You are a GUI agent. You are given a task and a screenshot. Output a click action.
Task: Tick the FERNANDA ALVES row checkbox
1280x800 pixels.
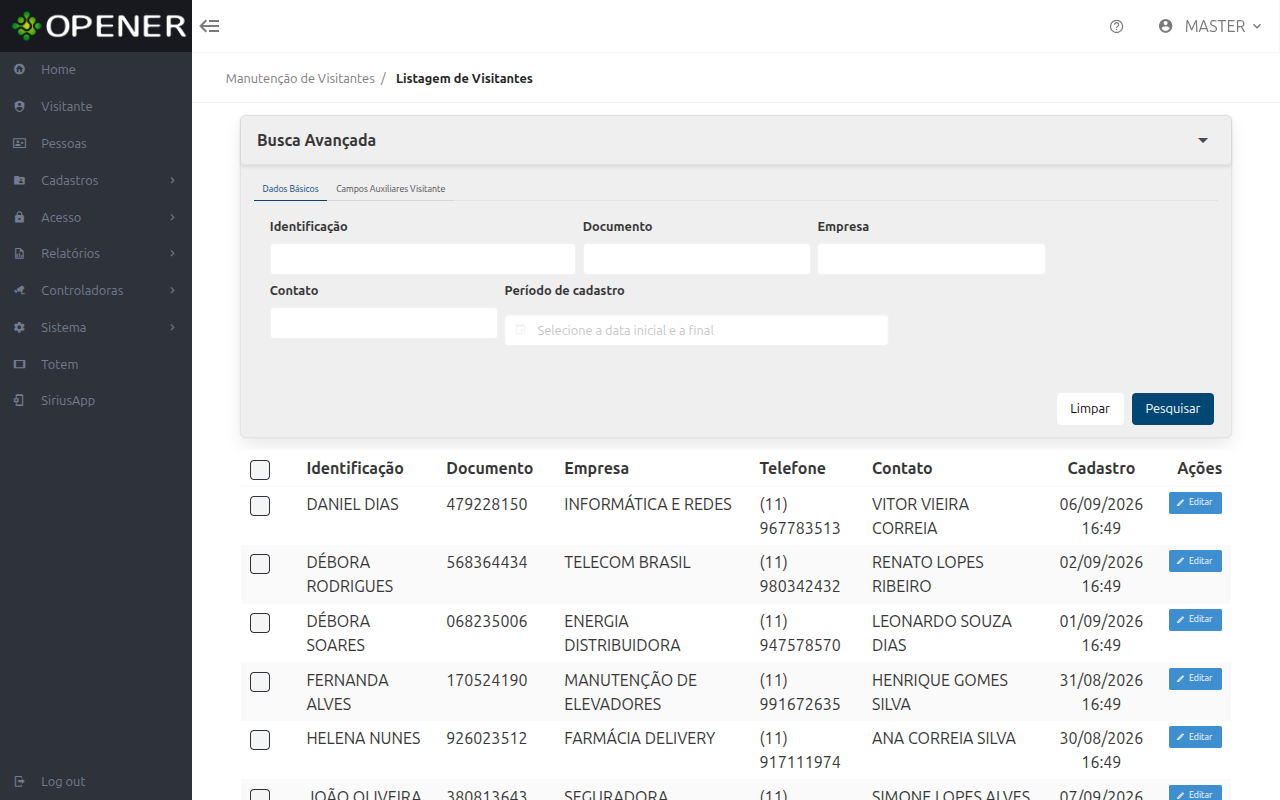coord(260,682)
